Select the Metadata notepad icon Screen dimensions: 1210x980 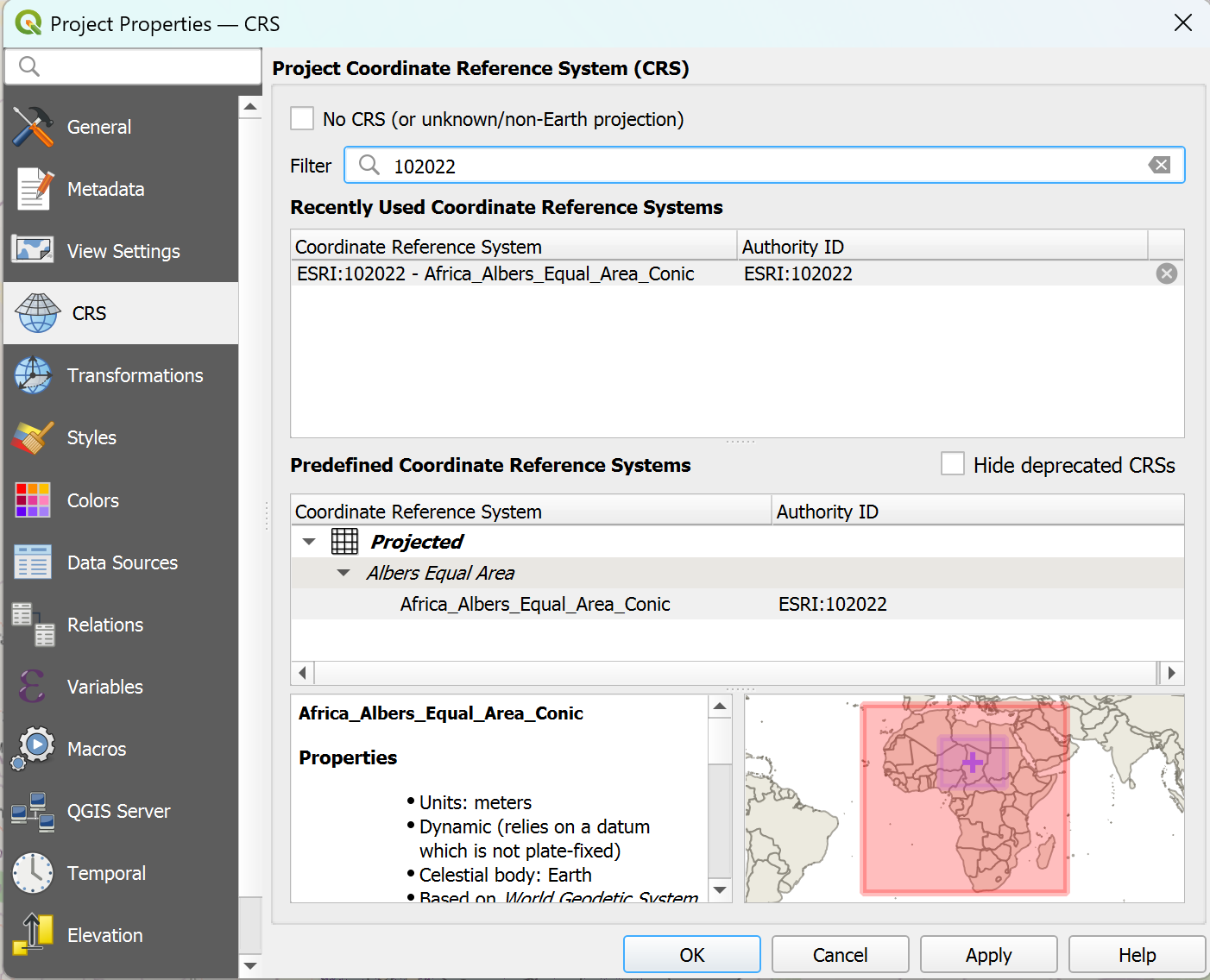pos(33,189)
